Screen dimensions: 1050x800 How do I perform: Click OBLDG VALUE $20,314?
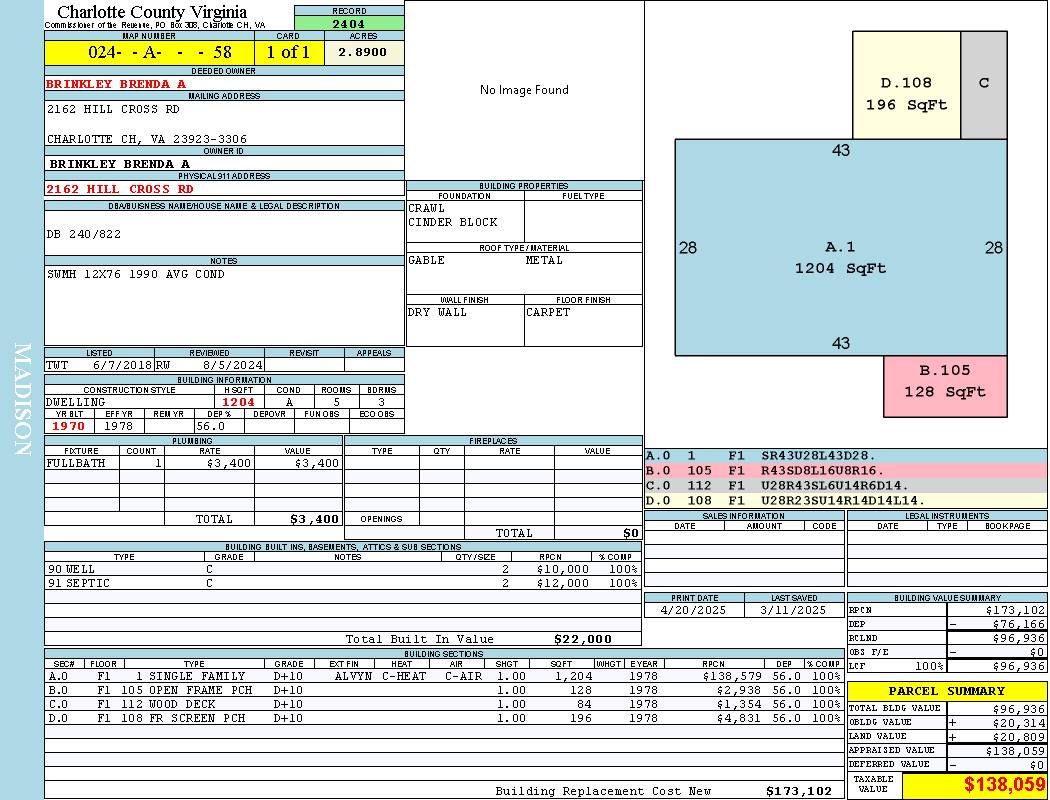point(1019,722)
